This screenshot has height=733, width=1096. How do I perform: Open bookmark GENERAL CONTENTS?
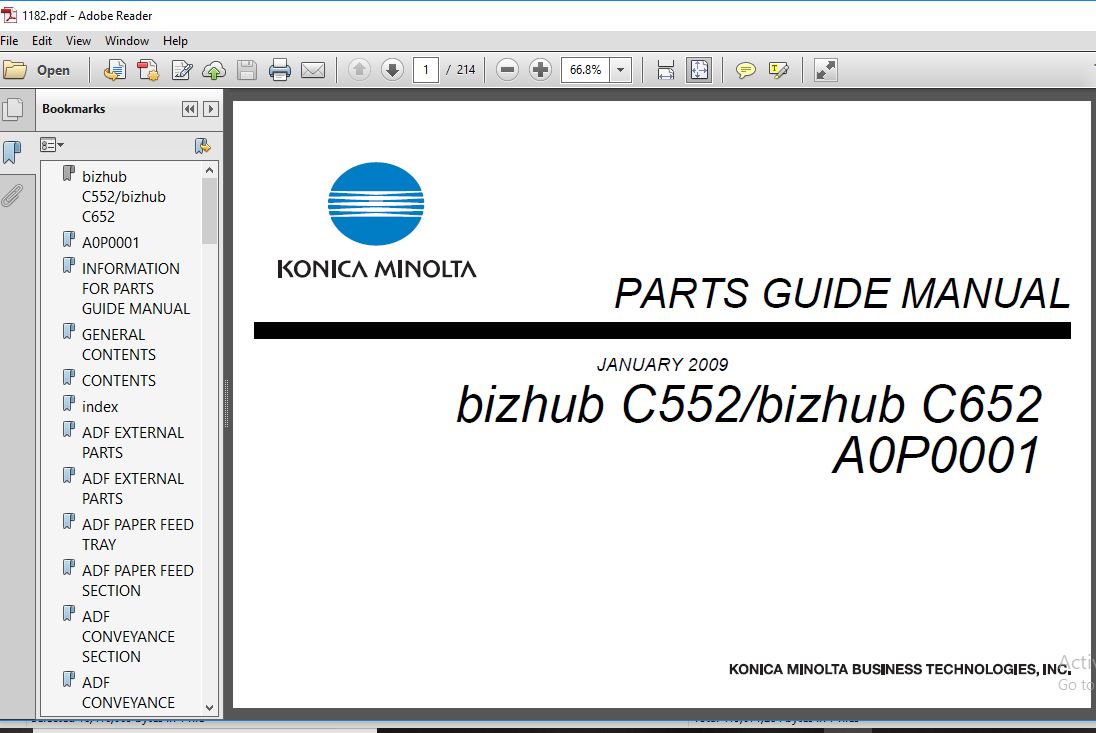click(119, 344)
